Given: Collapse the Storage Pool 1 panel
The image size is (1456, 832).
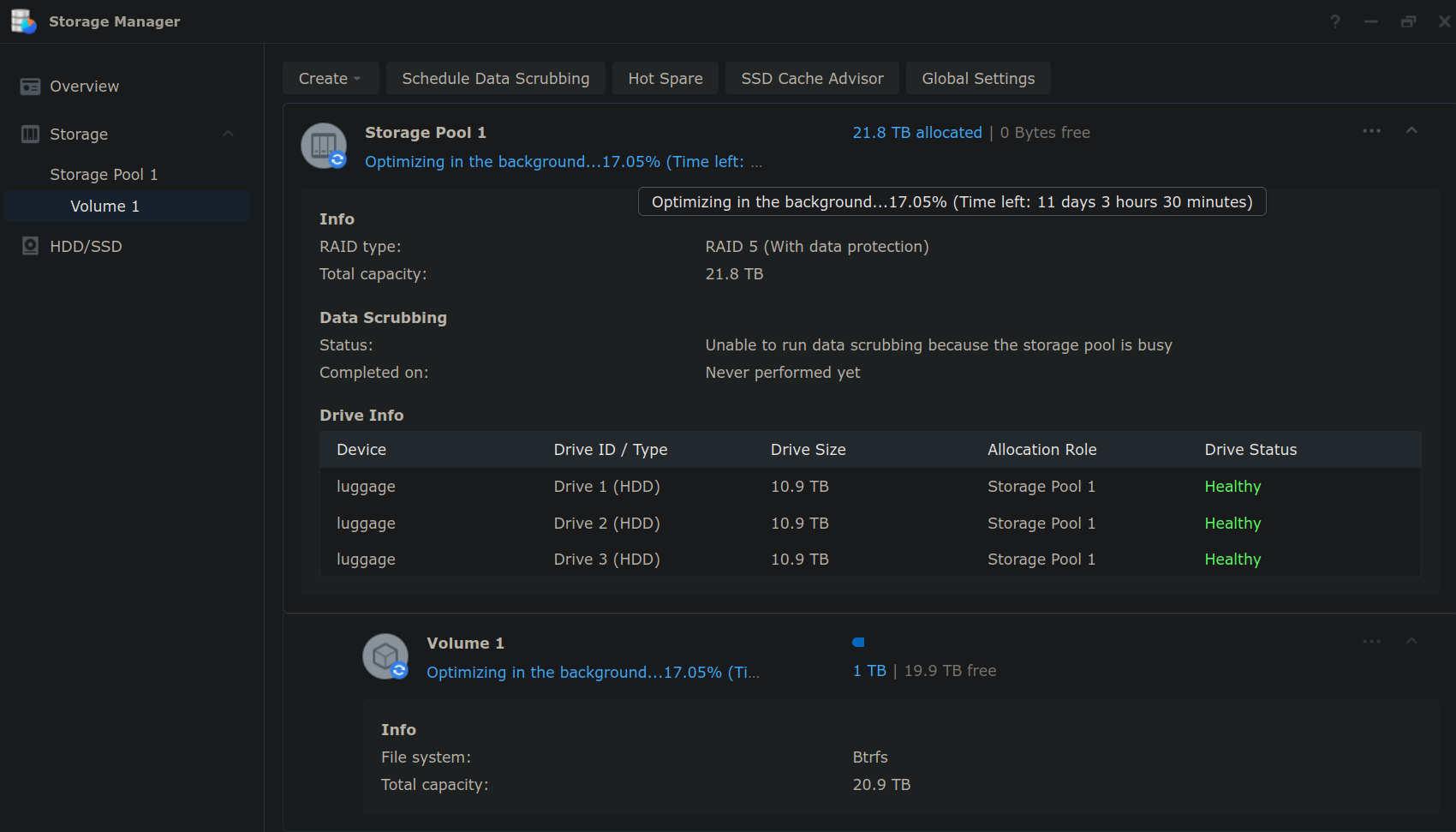Looking at the screenshot, I should (x=1411, y=130).
